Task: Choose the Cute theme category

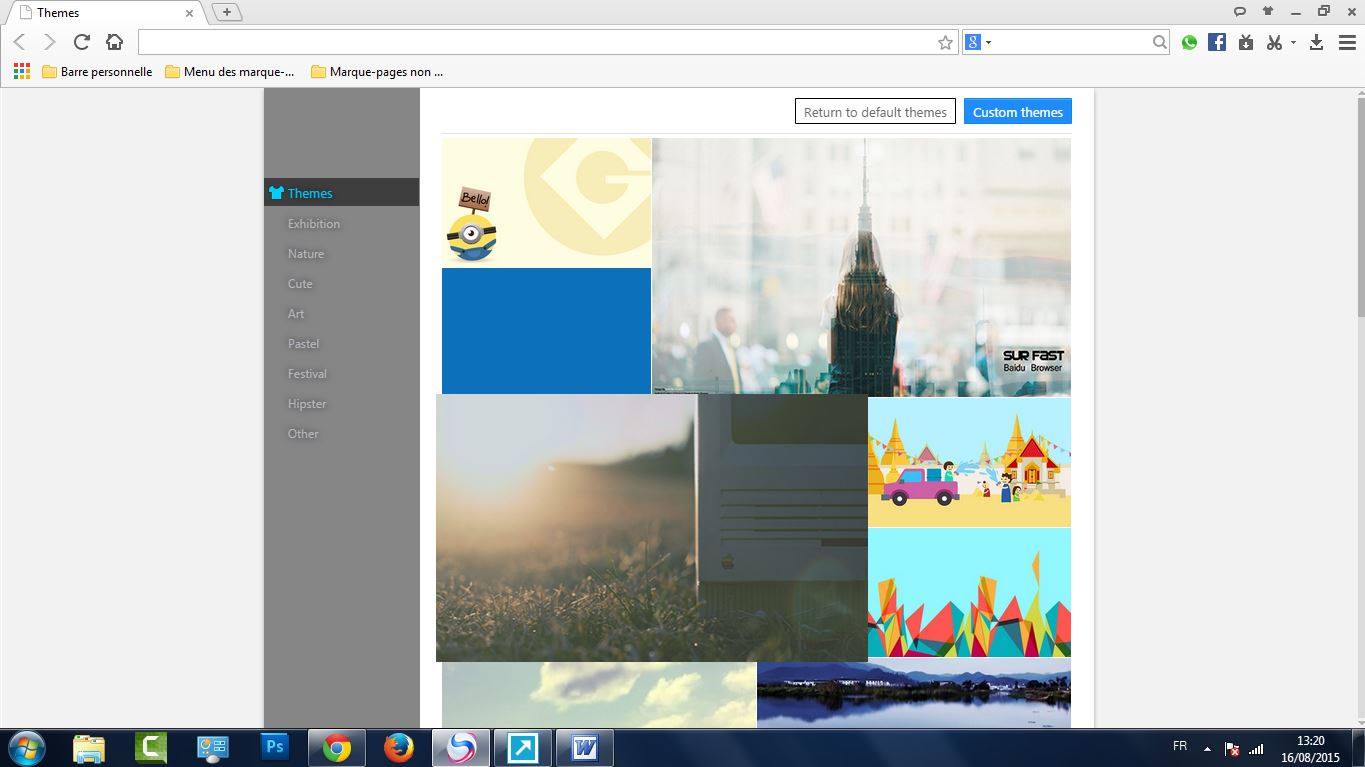Action: 300,284
